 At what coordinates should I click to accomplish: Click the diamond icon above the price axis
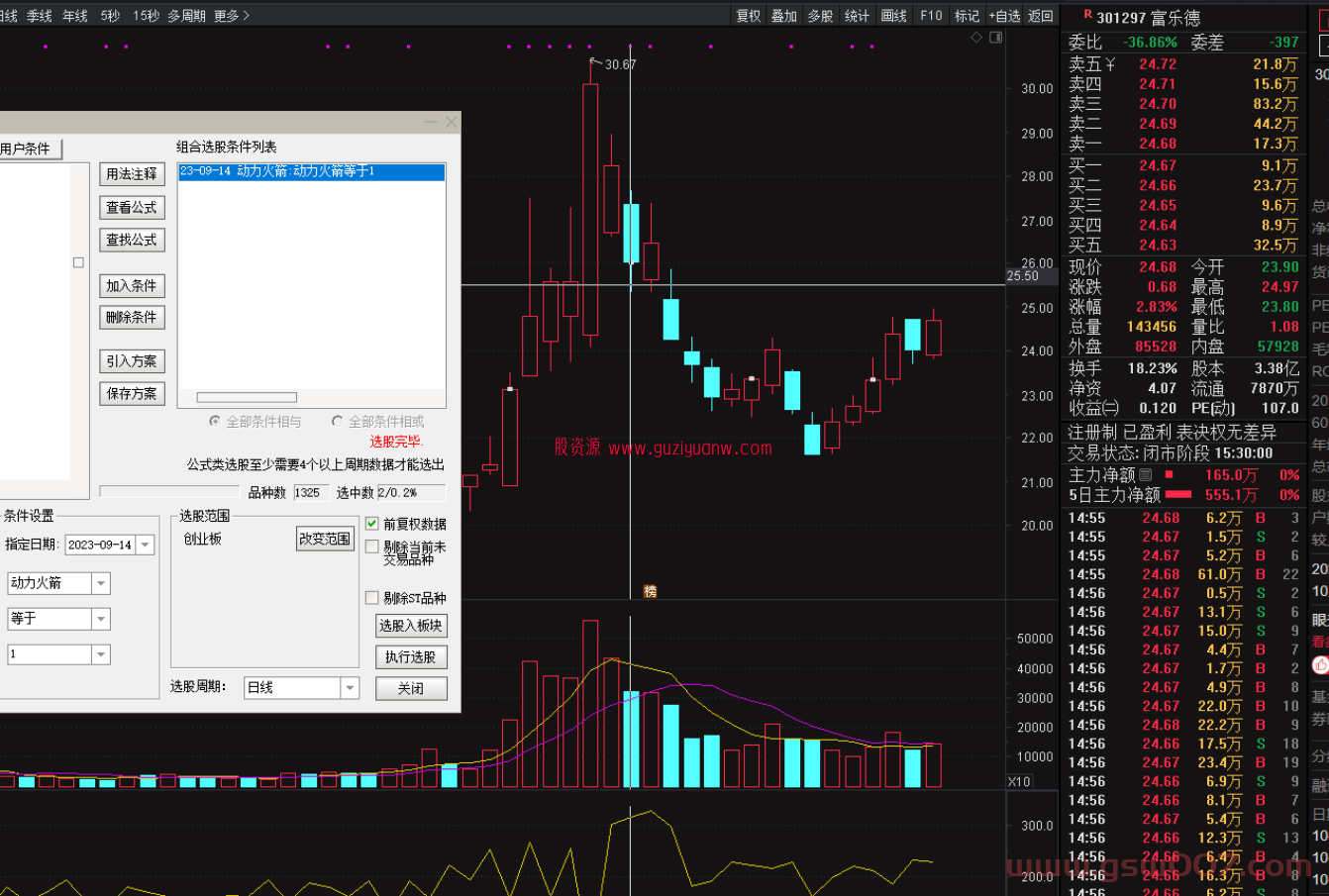[976, 38]
